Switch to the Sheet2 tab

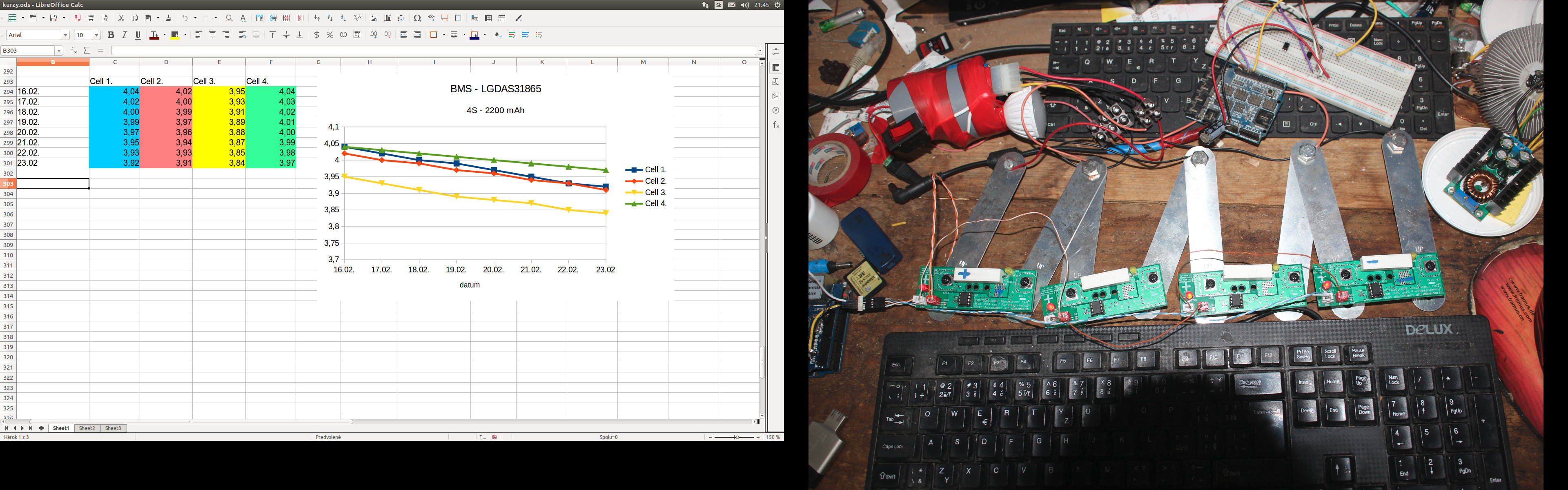coord(87,428)
